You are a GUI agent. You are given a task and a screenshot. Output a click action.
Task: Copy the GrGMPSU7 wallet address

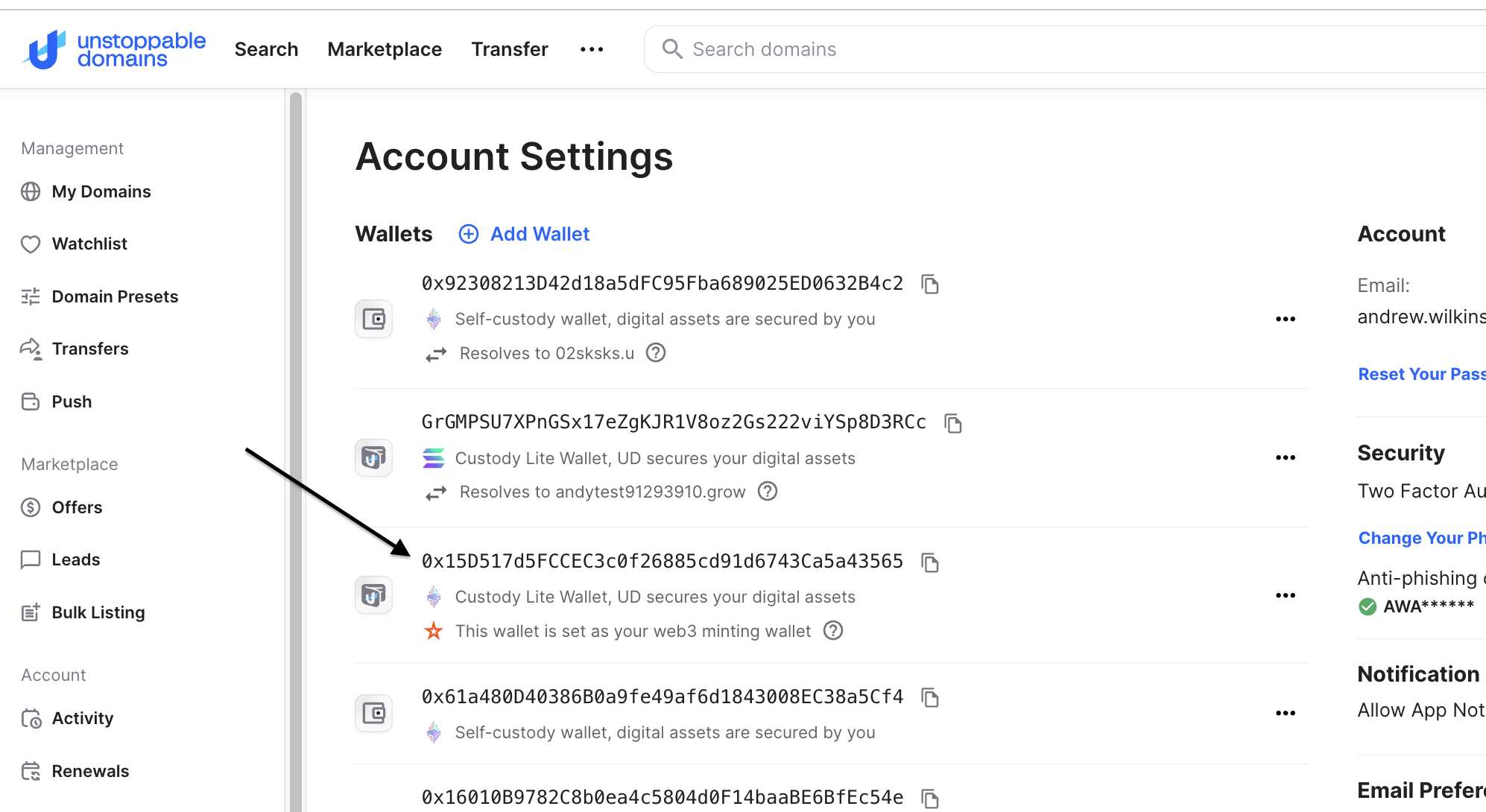click(x=952, y=423)
